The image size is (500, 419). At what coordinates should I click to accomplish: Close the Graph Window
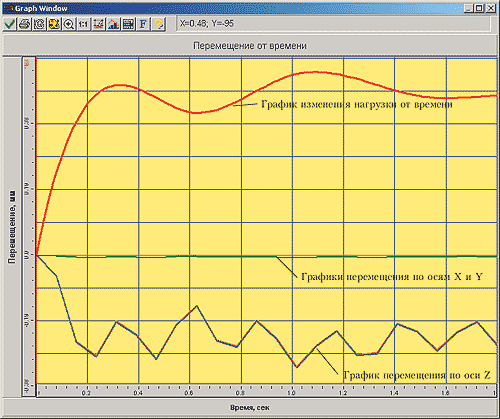[x=491, y=9]
